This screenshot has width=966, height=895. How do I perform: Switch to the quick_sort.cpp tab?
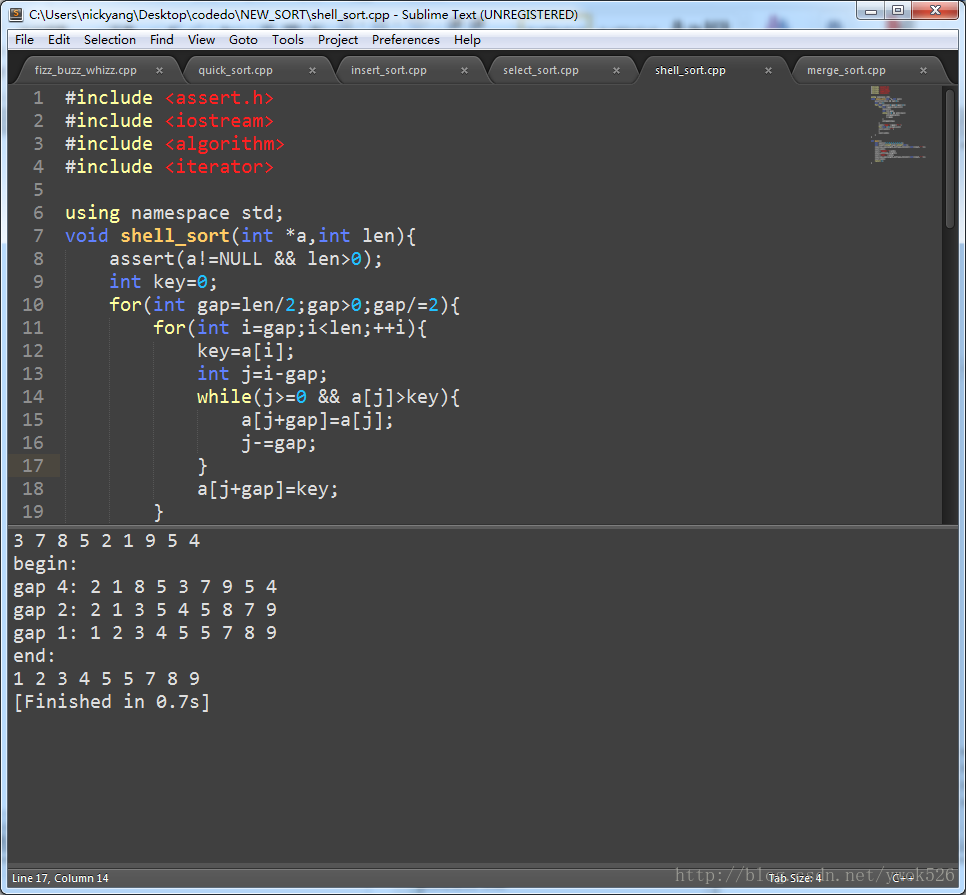click(x=235, y=70)
